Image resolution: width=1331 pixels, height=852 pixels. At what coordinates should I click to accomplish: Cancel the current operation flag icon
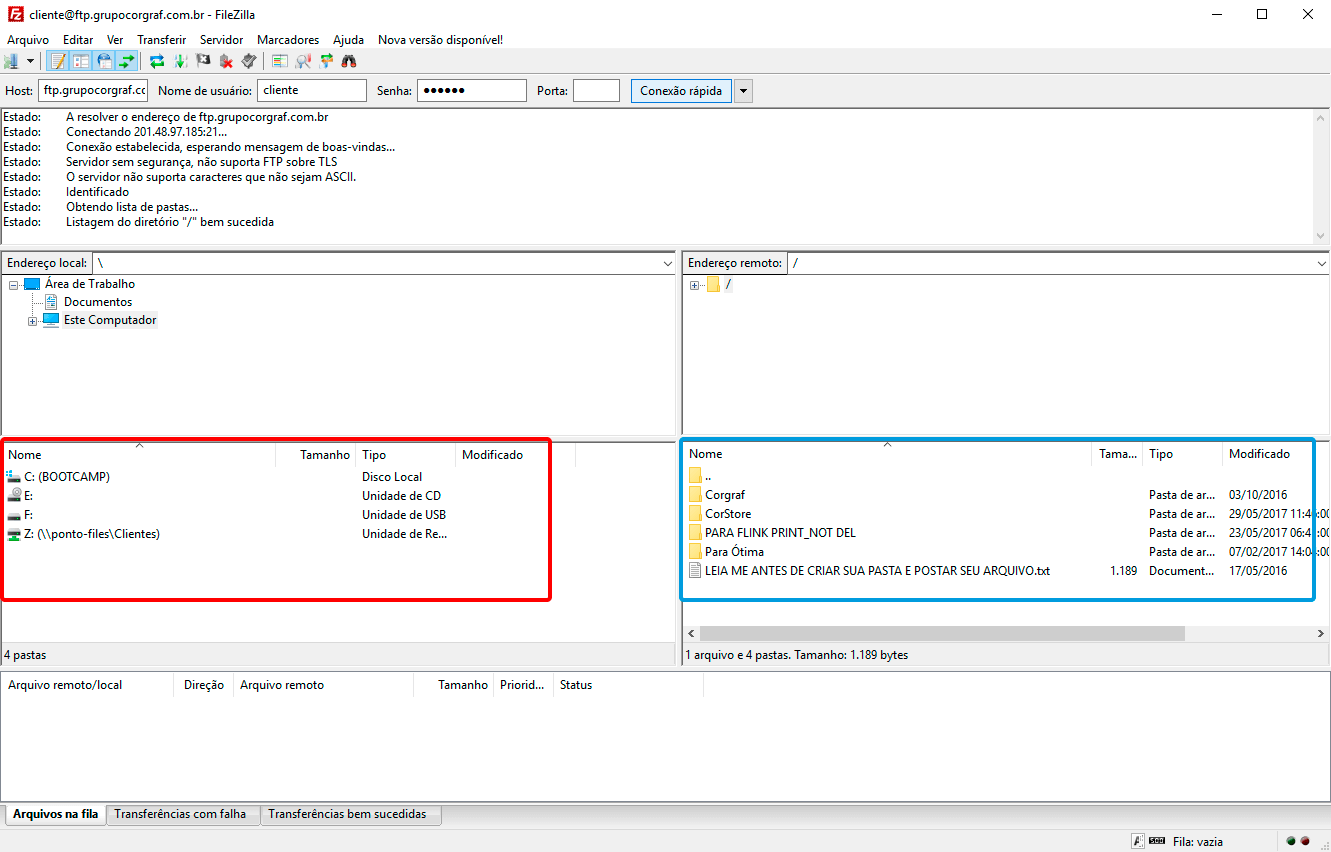tap(203, 61)
